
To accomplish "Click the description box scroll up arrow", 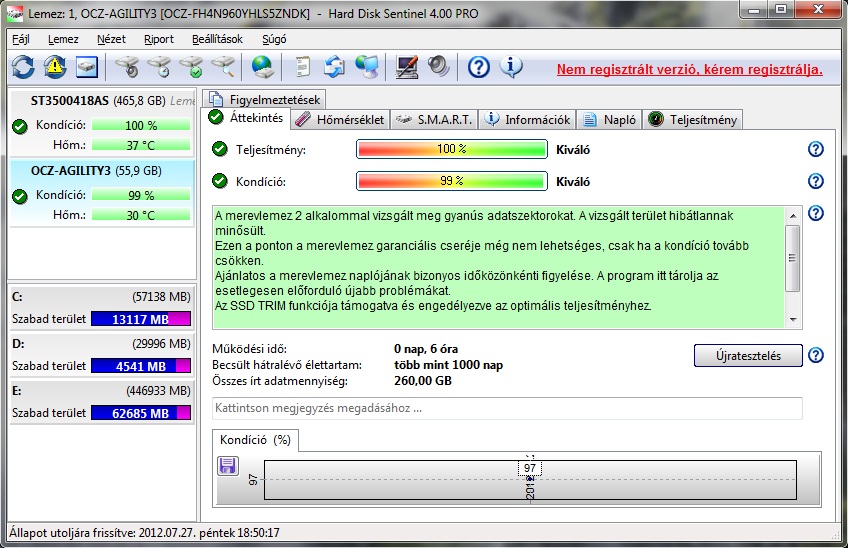I will [793, 216].
